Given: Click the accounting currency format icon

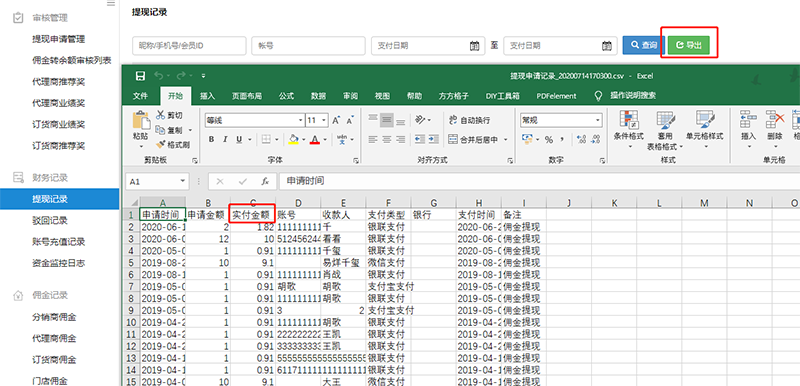Looking at the screenshot, I should [x=527, y=139].
